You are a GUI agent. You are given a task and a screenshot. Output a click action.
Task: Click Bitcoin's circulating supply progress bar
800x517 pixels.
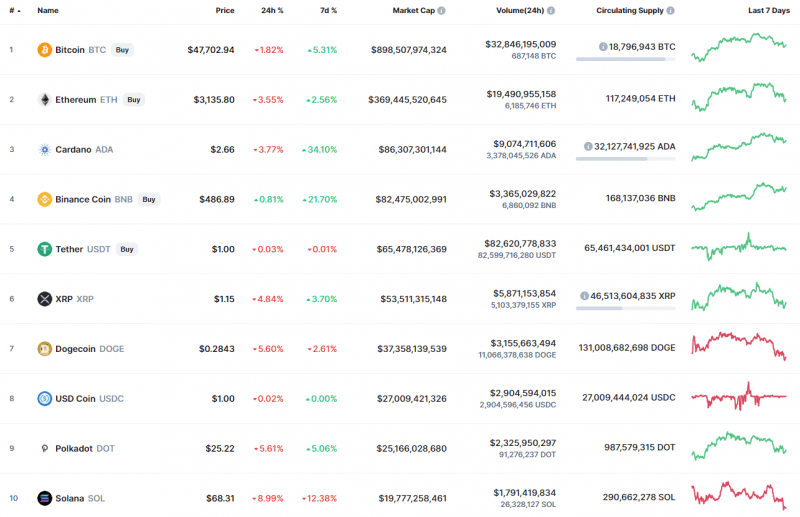click(x=626, y=59)
